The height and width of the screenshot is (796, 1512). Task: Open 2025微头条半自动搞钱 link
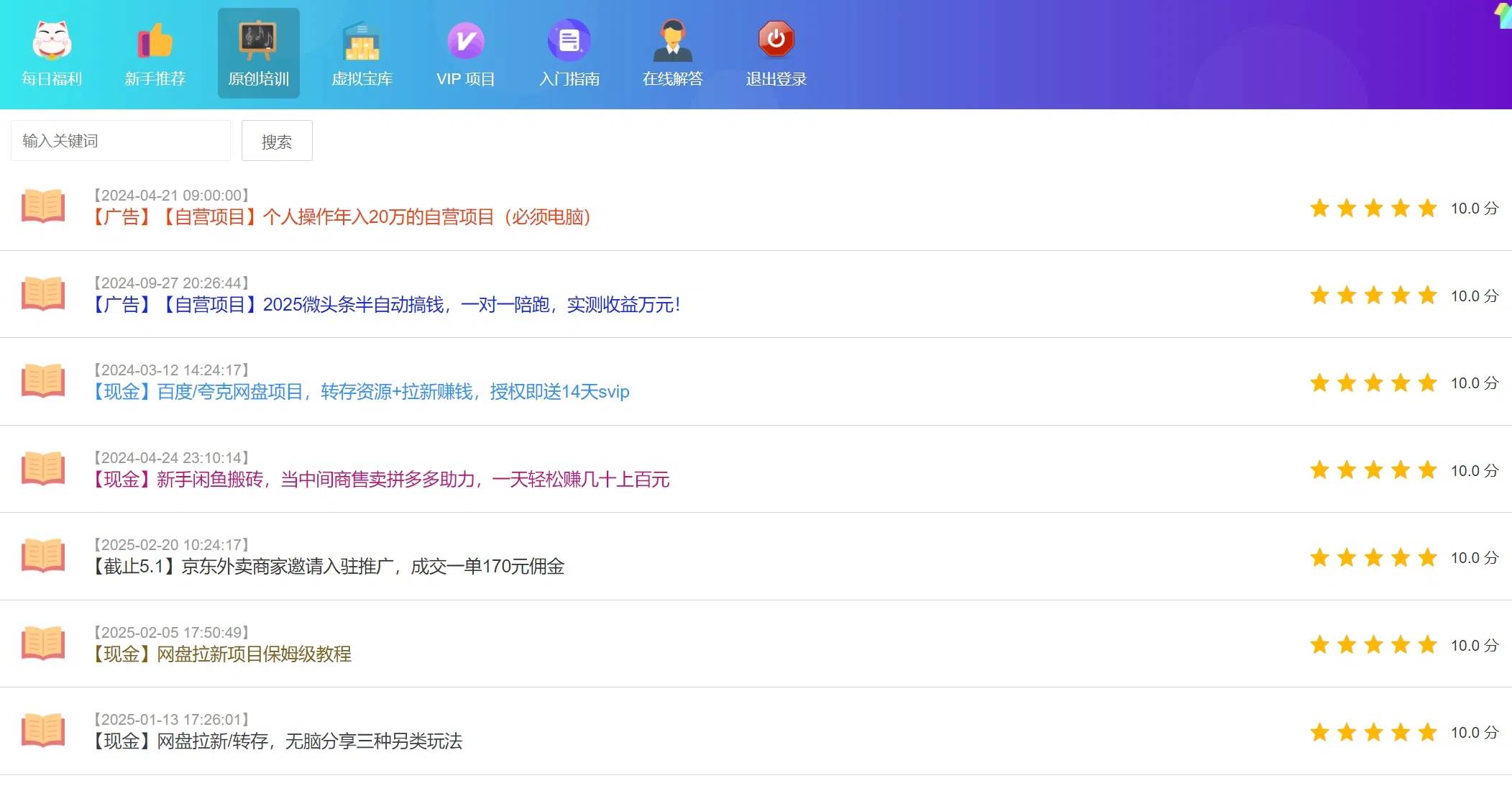[x=386, y=305]
